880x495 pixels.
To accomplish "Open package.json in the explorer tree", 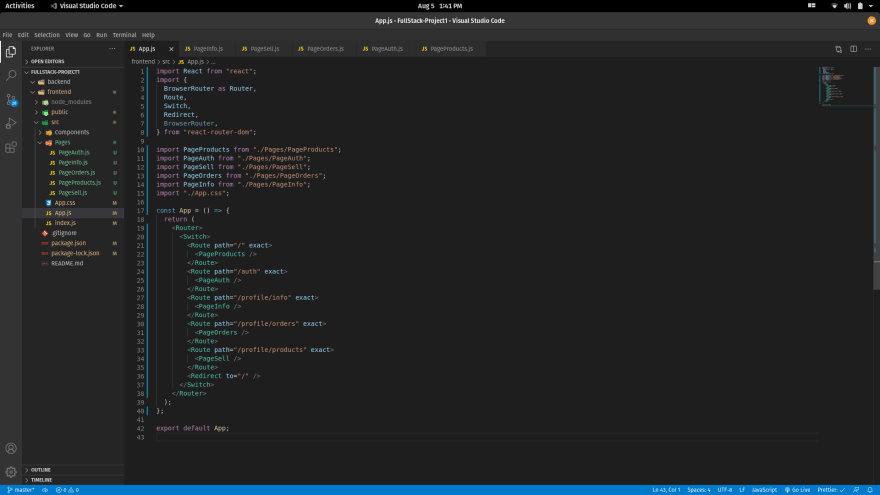I will tap(73, 244).
